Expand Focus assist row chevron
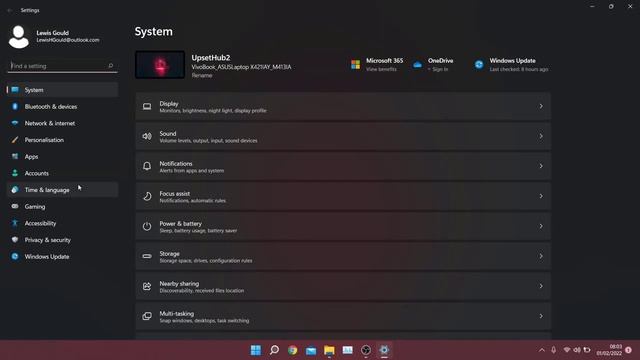The width and height of the screenshot is (640, 360). tap(541, 196)
